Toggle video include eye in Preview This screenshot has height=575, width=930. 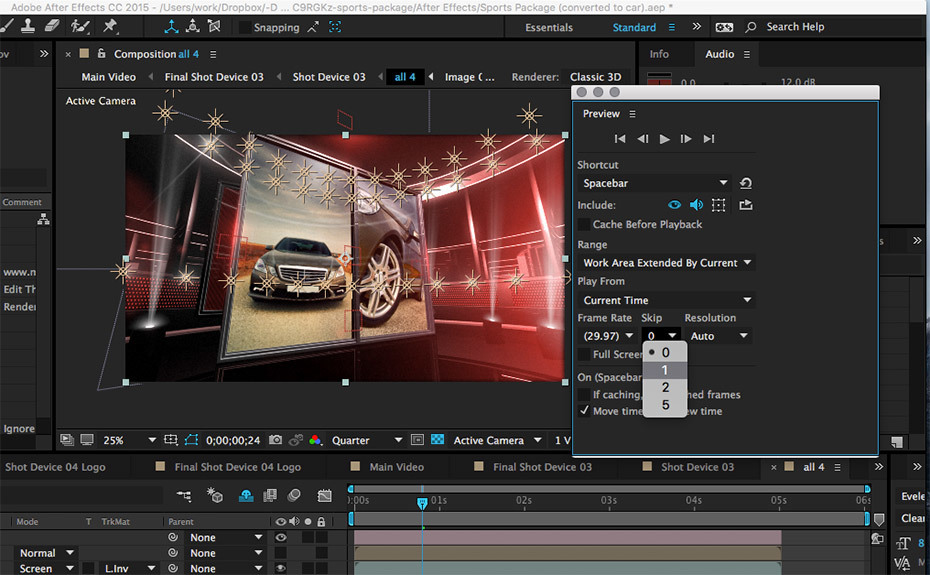pyautogui.click(x=675, y=205)
